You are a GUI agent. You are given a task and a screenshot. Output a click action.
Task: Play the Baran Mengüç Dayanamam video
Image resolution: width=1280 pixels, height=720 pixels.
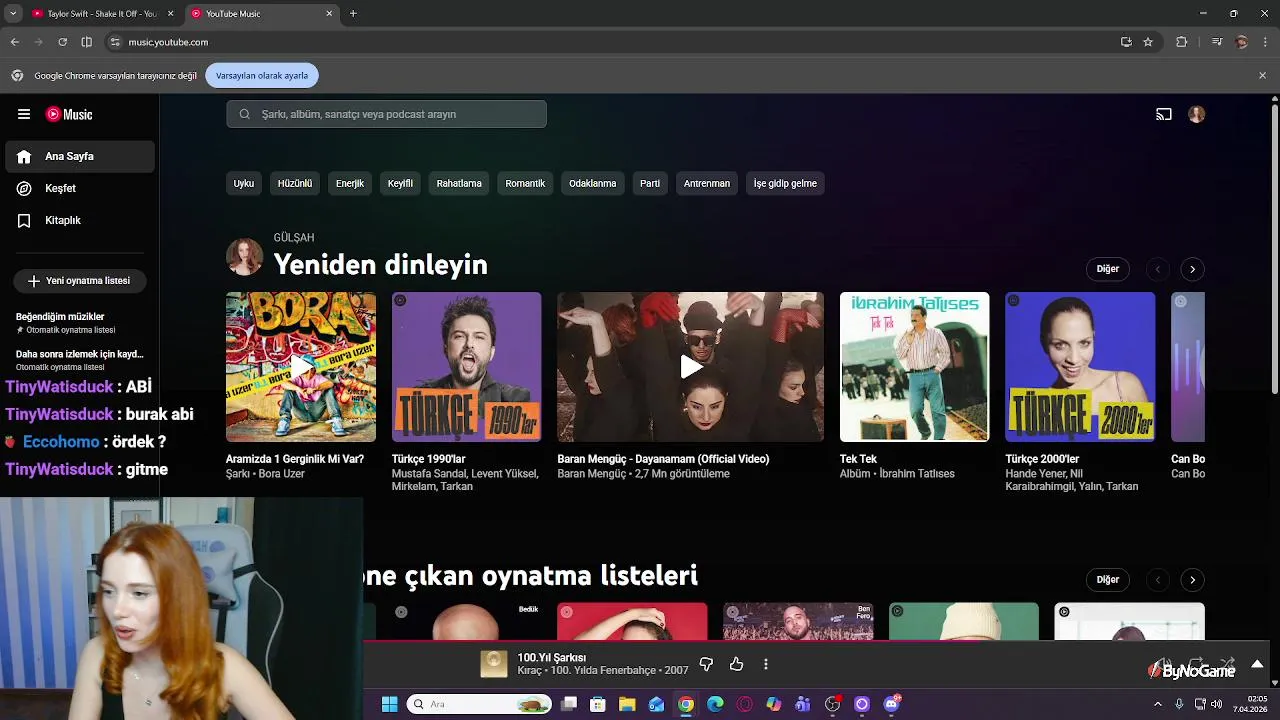click(690, 367)
